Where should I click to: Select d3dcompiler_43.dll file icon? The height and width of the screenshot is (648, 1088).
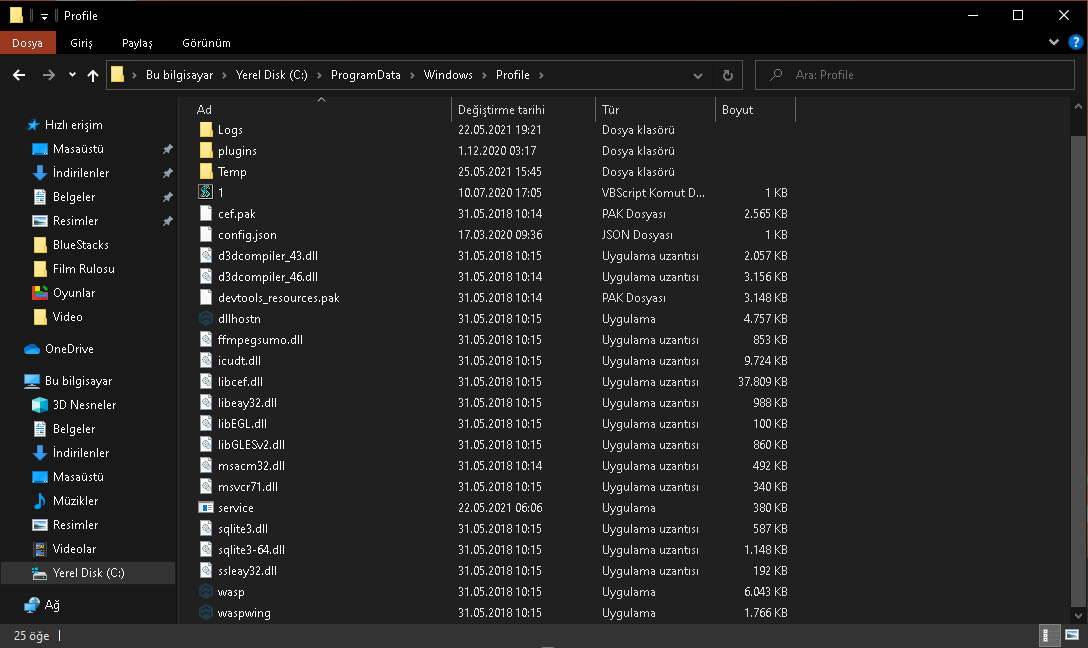(205, 255)
